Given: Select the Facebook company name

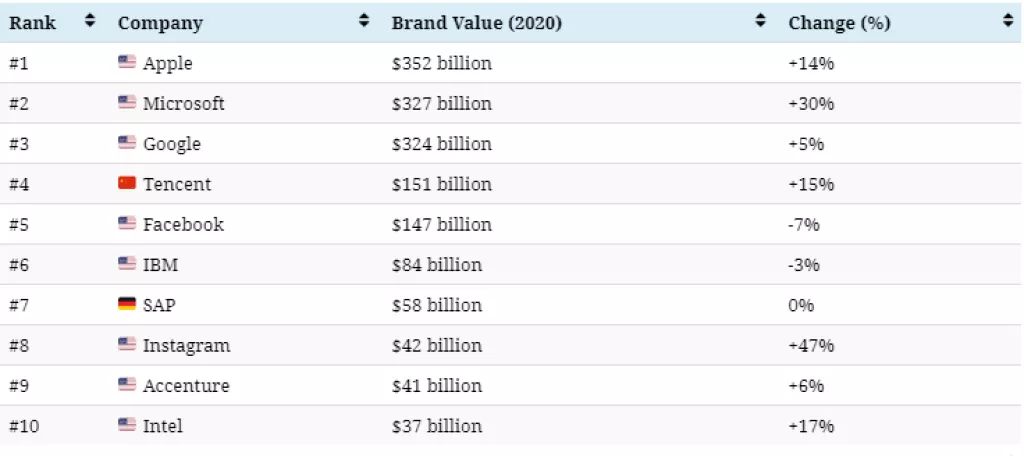Looking at the screenshot, I should click(183, 224).
